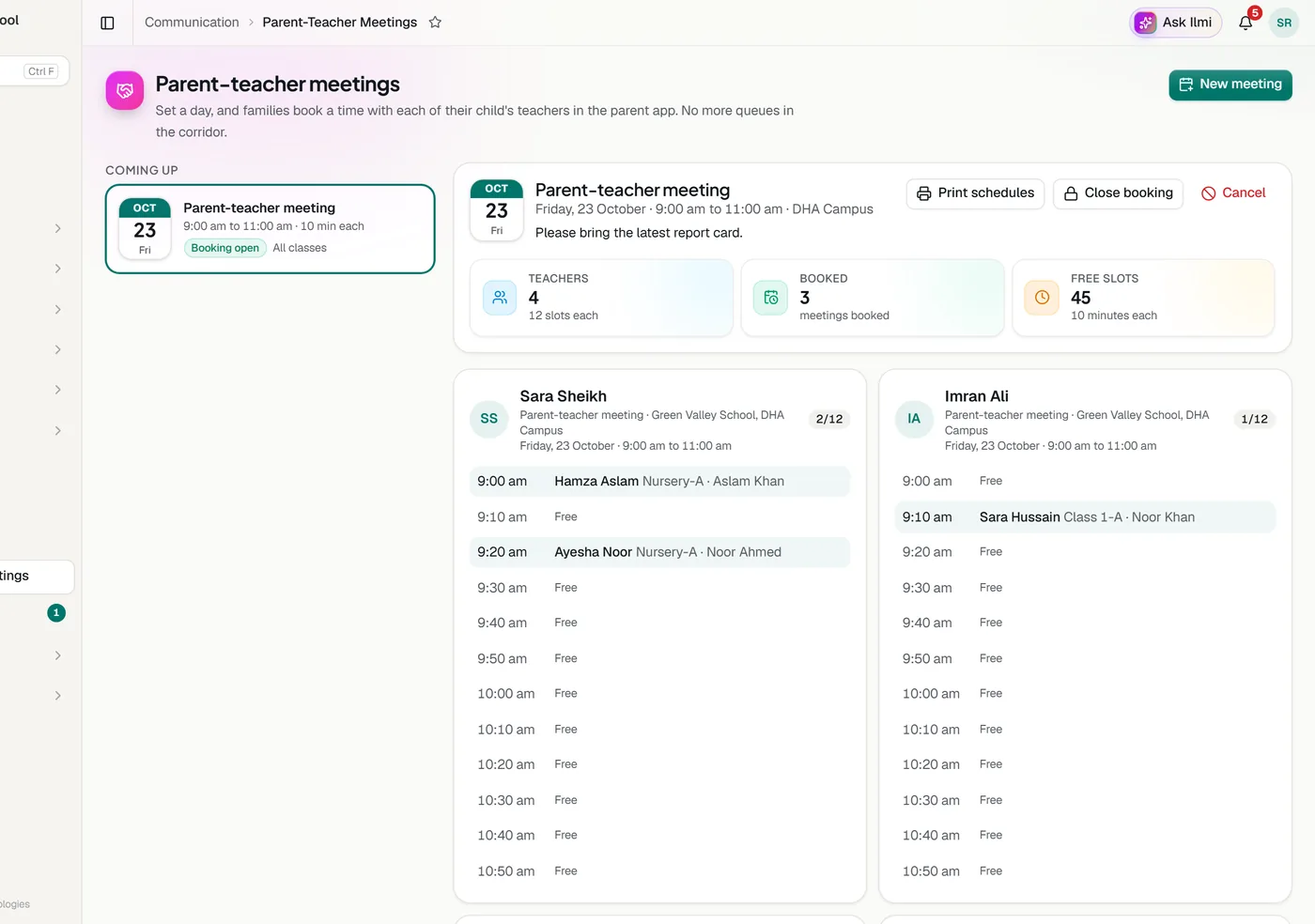Select Imran Ali's free 9:20 am slot

coord(1085,553)
